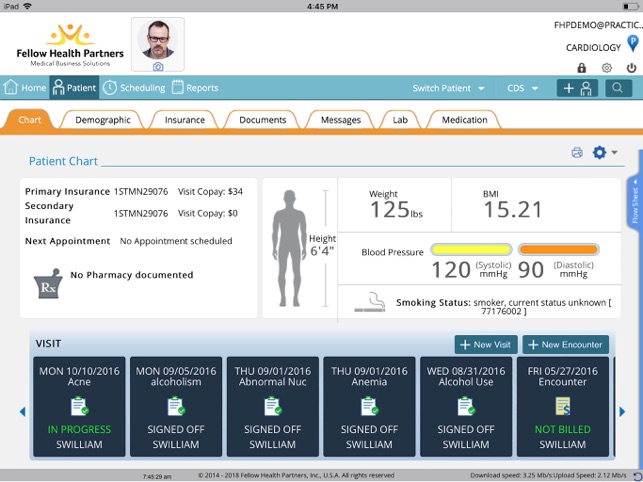Expand the Switch Patient dropdown
This screenshot has width=643, height=482.
[x=449, y=88]
